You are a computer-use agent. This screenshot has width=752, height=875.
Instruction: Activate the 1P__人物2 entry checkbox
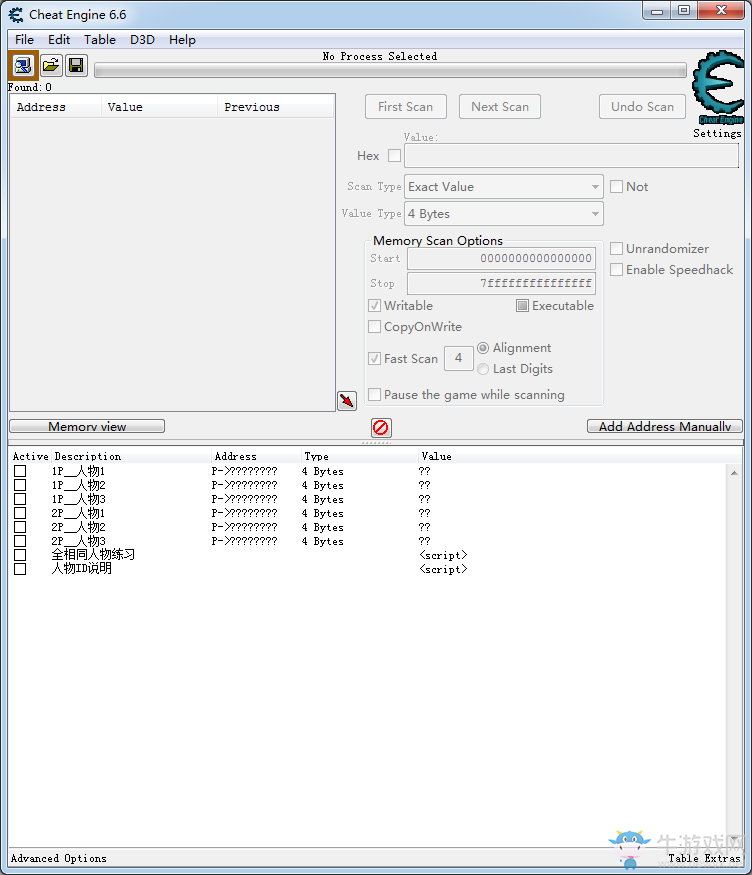[20, 485]
